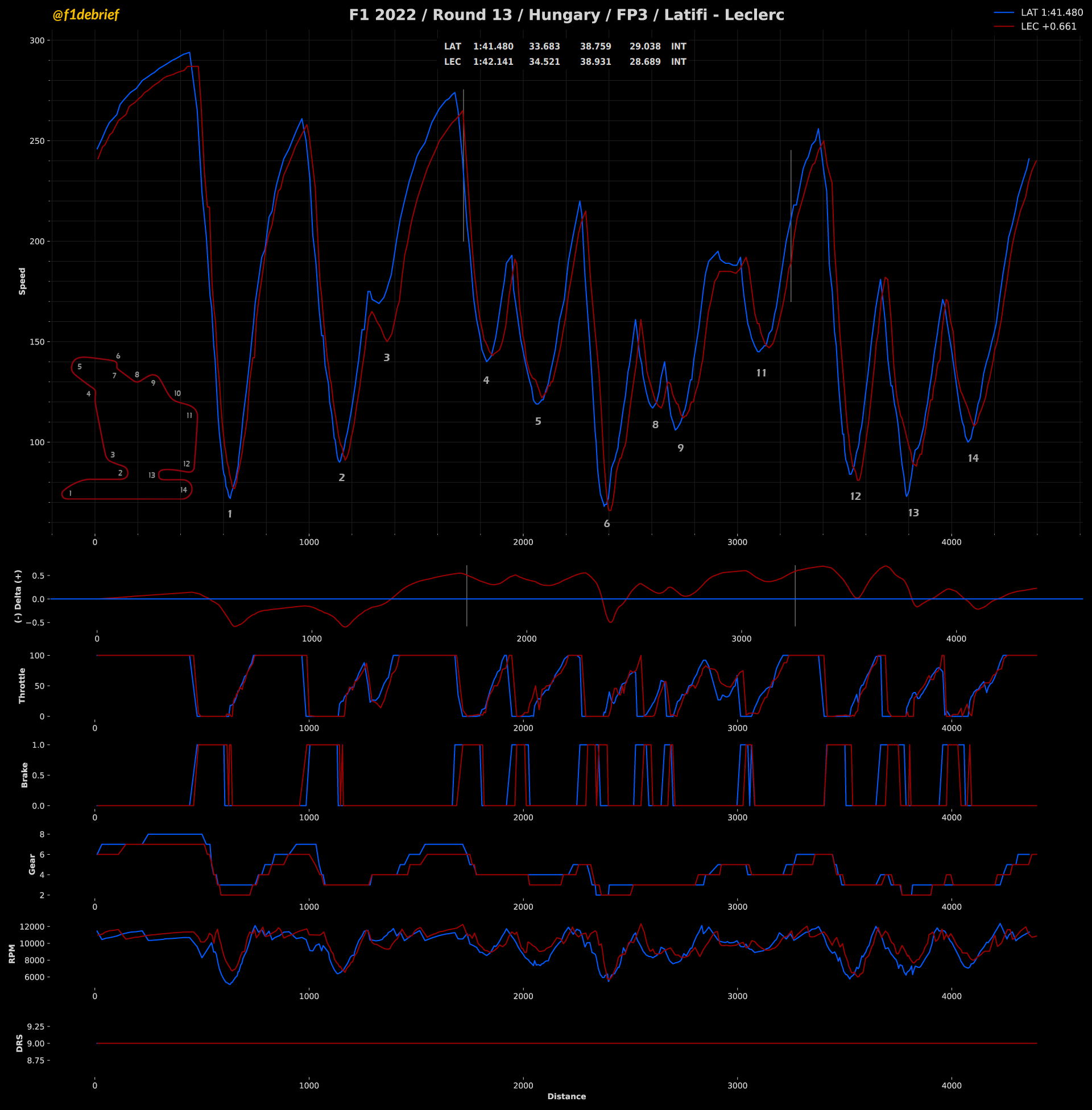
Task: Click LEC sector one time 34.521
Action: tap(544, 62)
